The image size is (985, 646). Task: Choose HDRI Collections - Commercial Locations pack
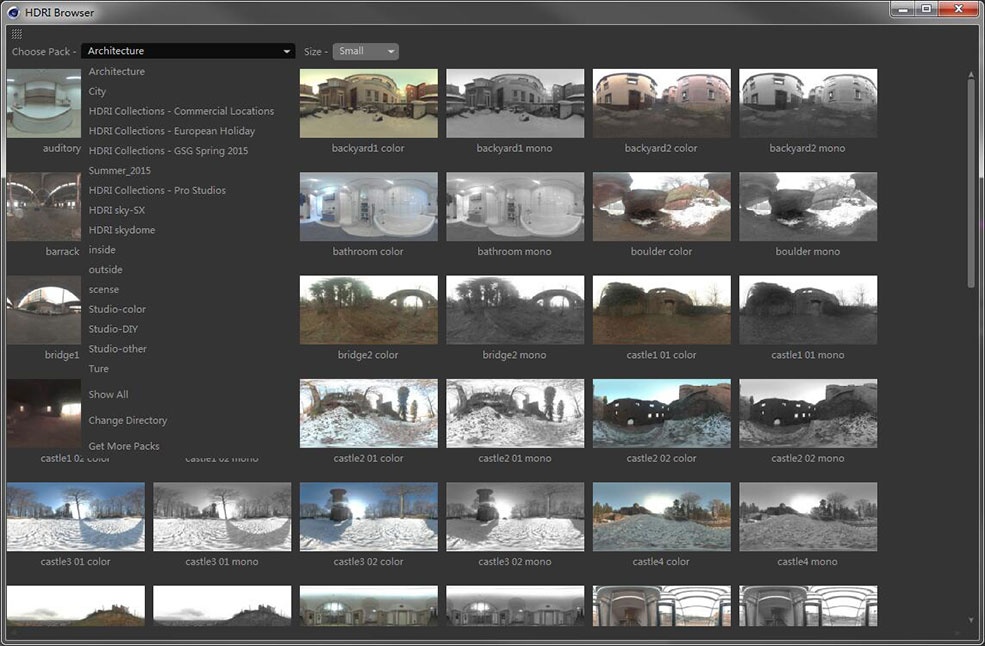pyautogui.click(x=181, y=111)
